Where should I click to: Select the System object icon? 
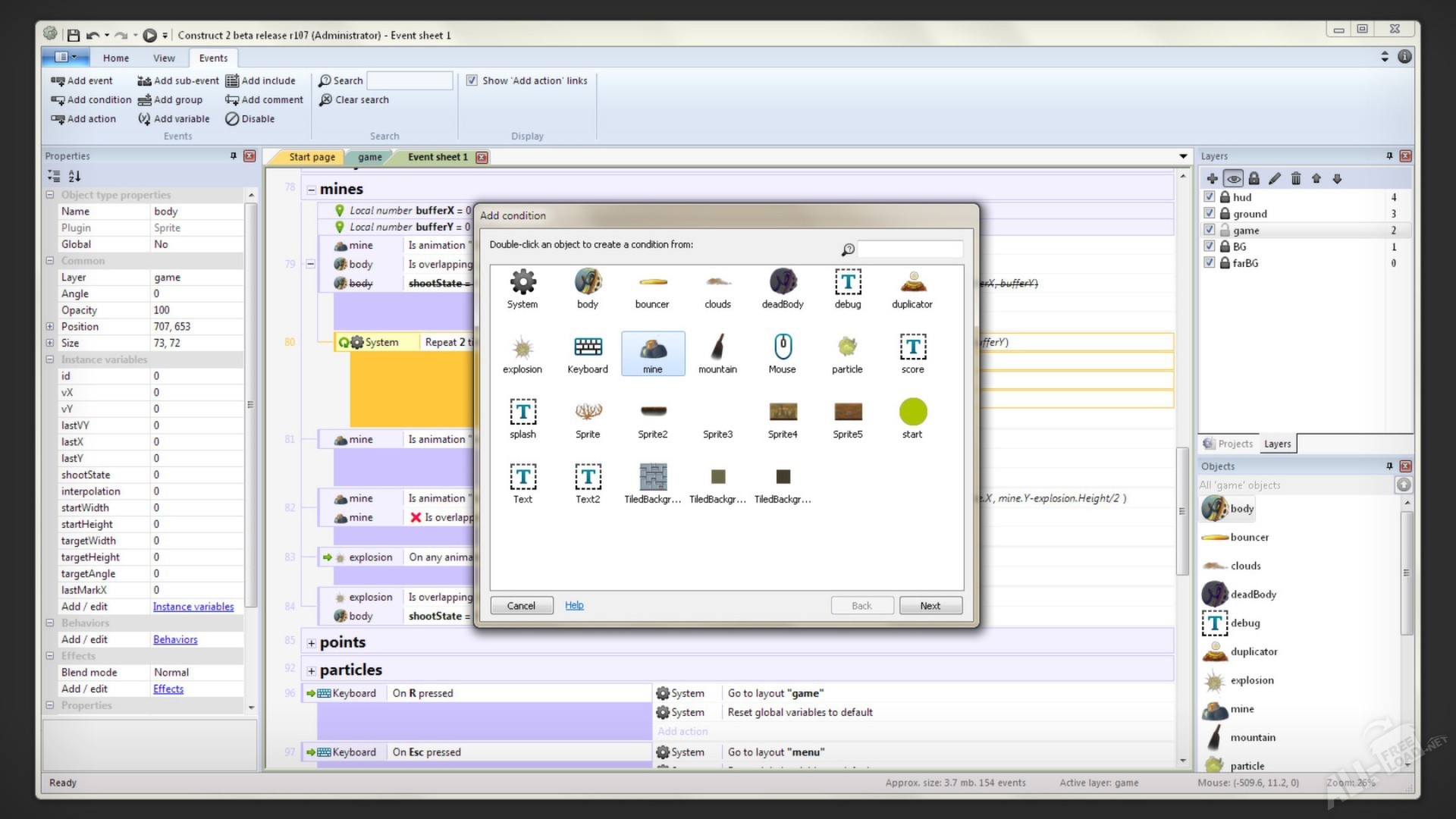click(x=522, y=283)
